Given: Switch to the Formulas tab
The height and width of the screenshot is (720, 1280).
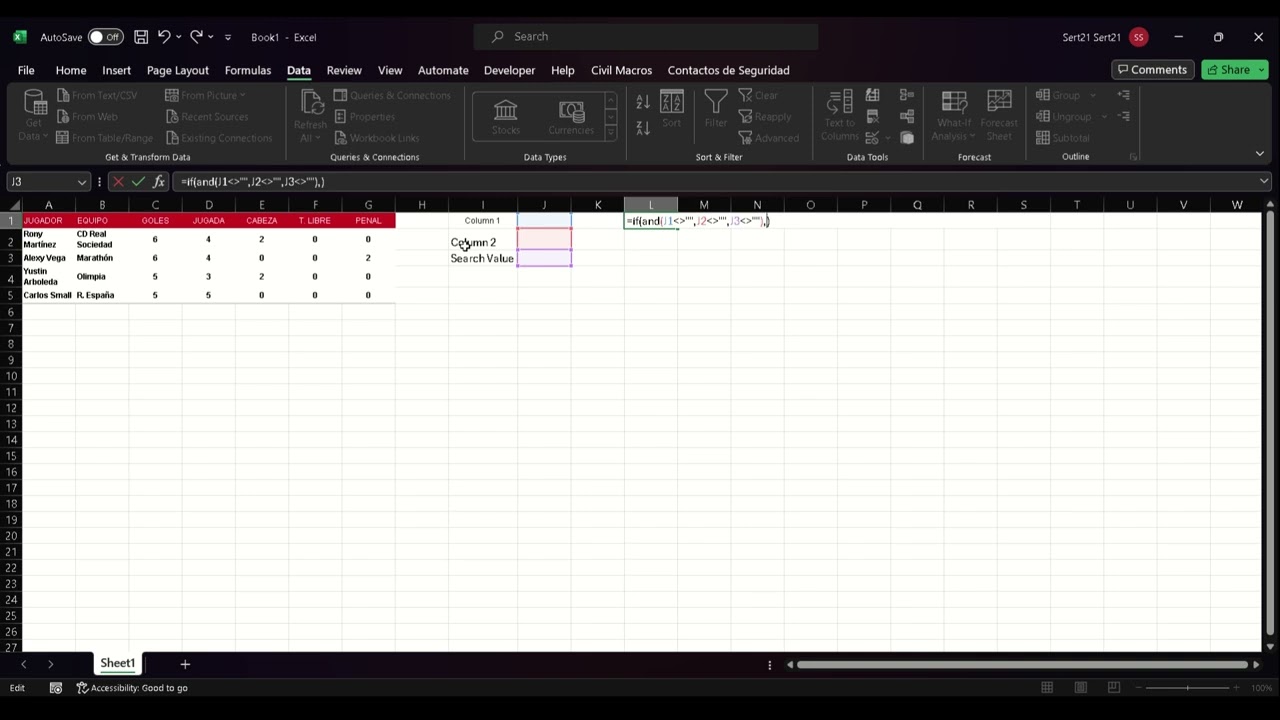Looking at the screenshot, I should pos(247,70).
